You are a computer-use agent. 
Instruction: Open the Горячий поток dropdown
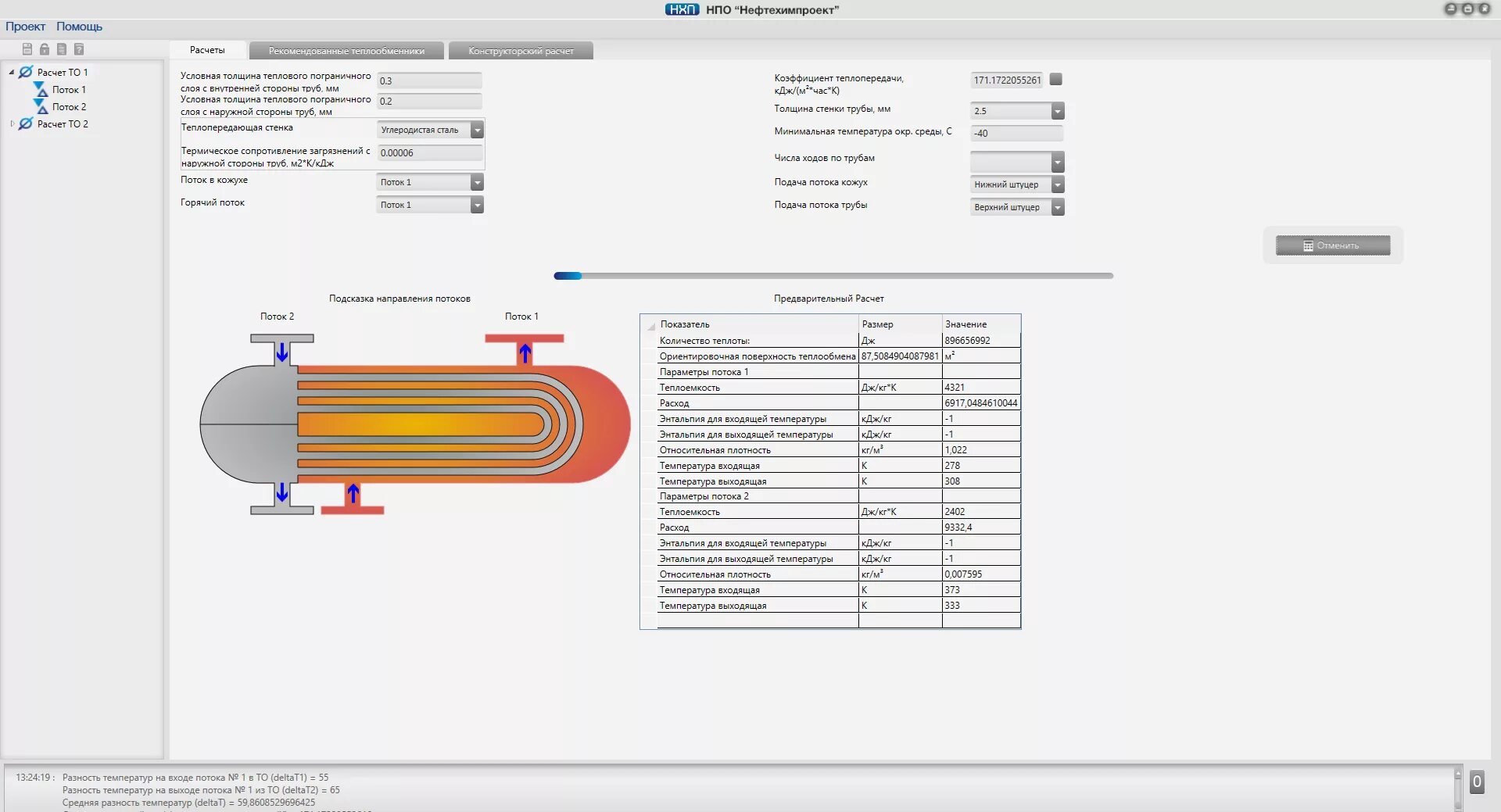(x=477, y=206)
